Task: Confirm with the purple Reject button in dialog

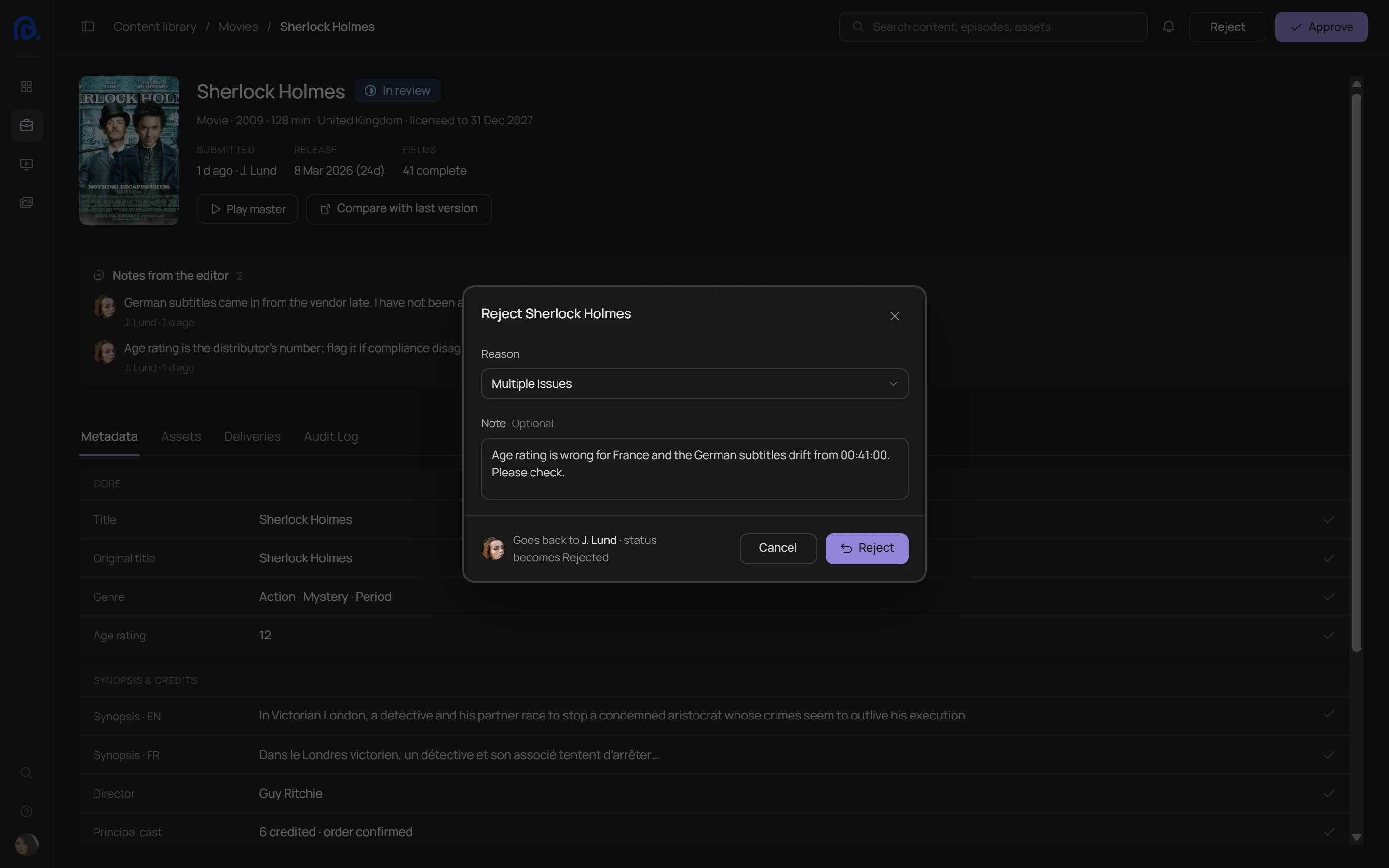Action: pos(867,548)
